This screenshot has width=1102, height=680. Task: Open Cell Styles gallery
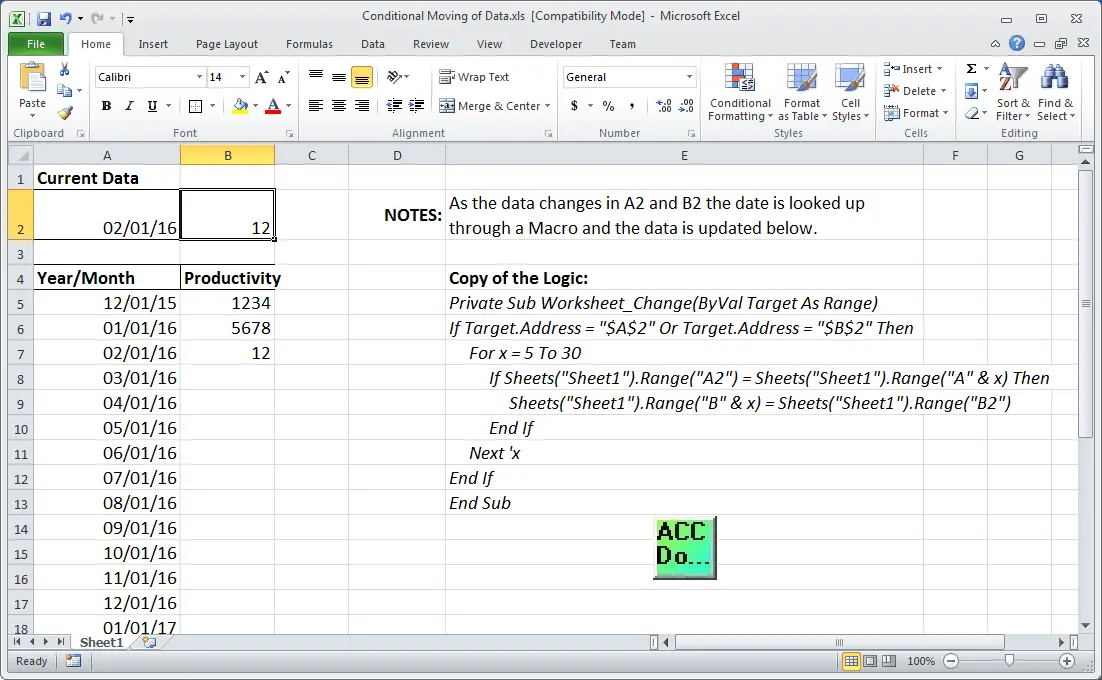(850, 92)
